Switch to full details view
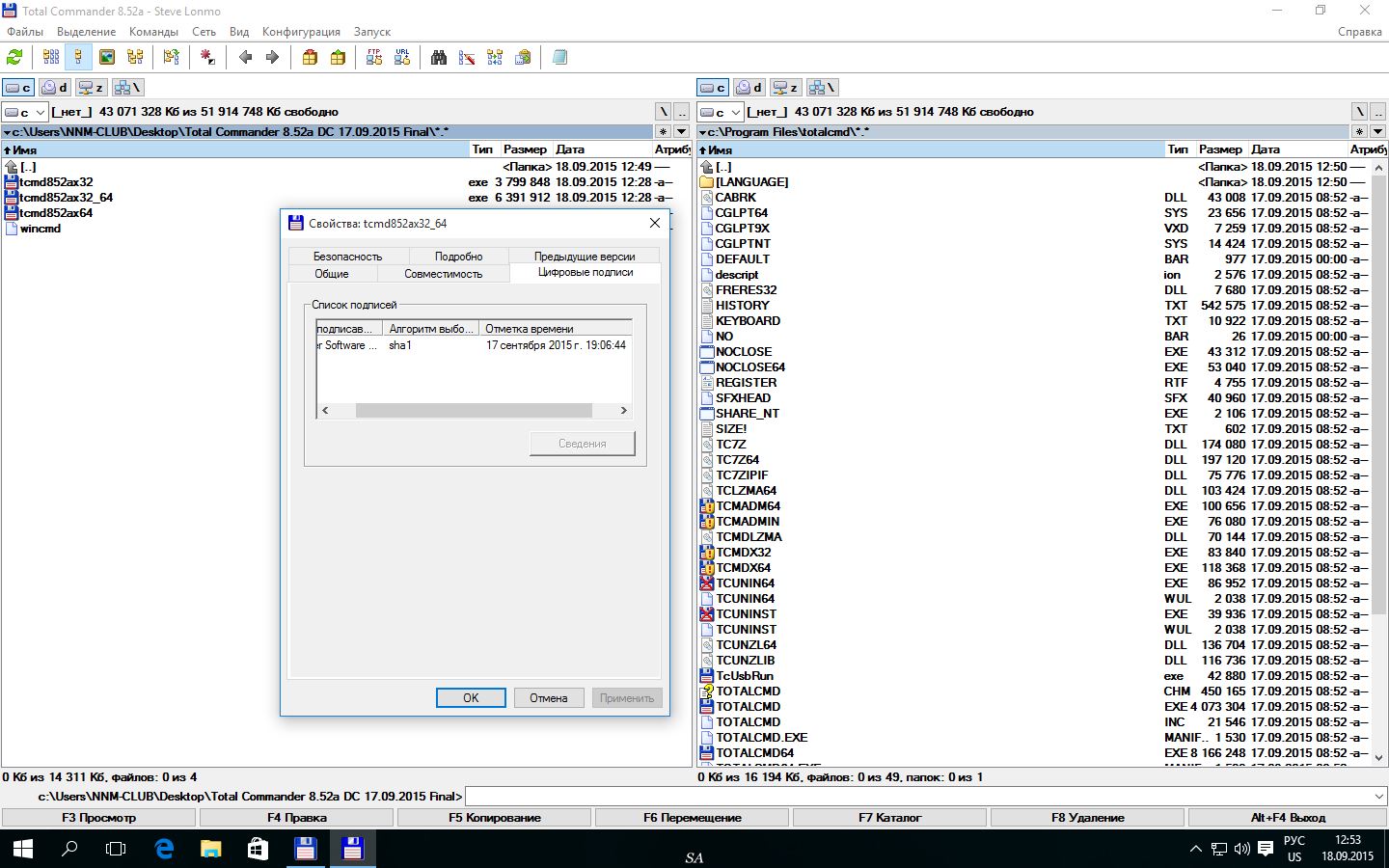 pyautogui.click(x=78, y=58)
